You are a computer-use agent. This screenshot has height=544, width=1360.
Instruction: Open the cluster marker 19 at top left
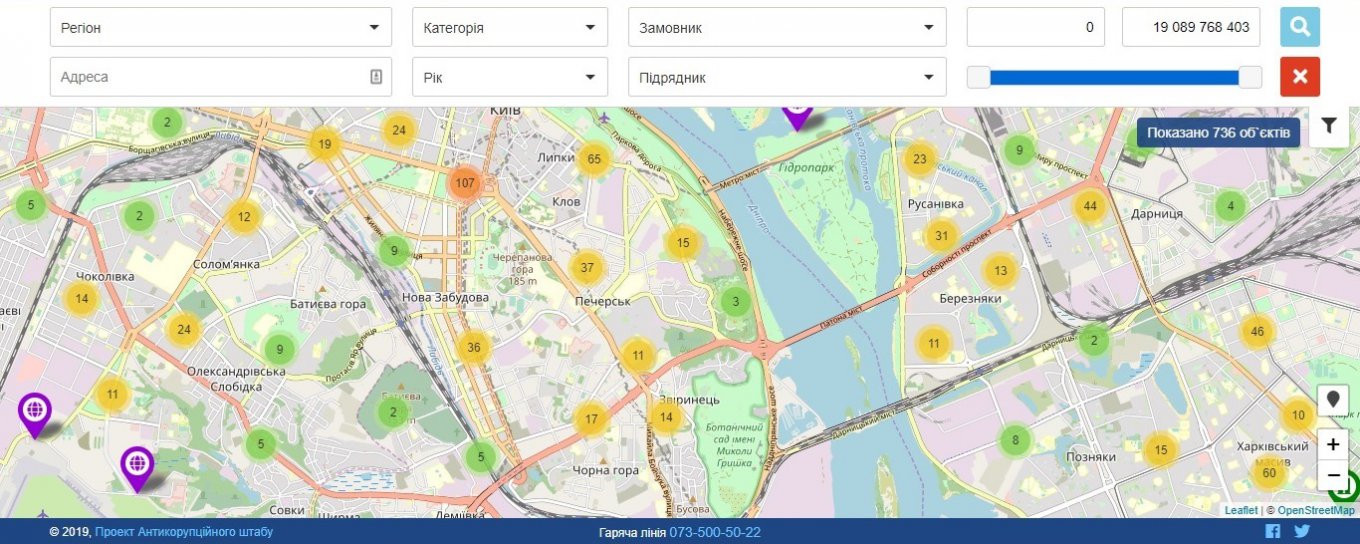(324, 144)
